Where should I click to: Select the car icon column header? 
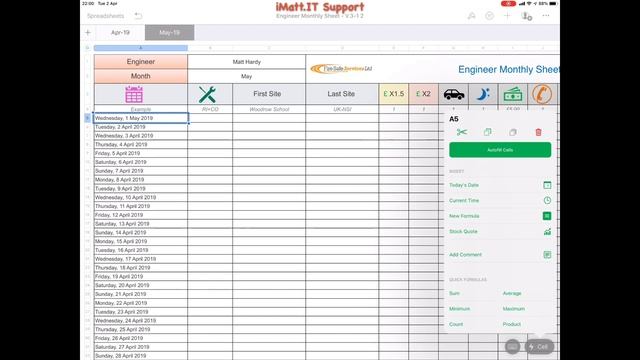(x=453, y=94)
